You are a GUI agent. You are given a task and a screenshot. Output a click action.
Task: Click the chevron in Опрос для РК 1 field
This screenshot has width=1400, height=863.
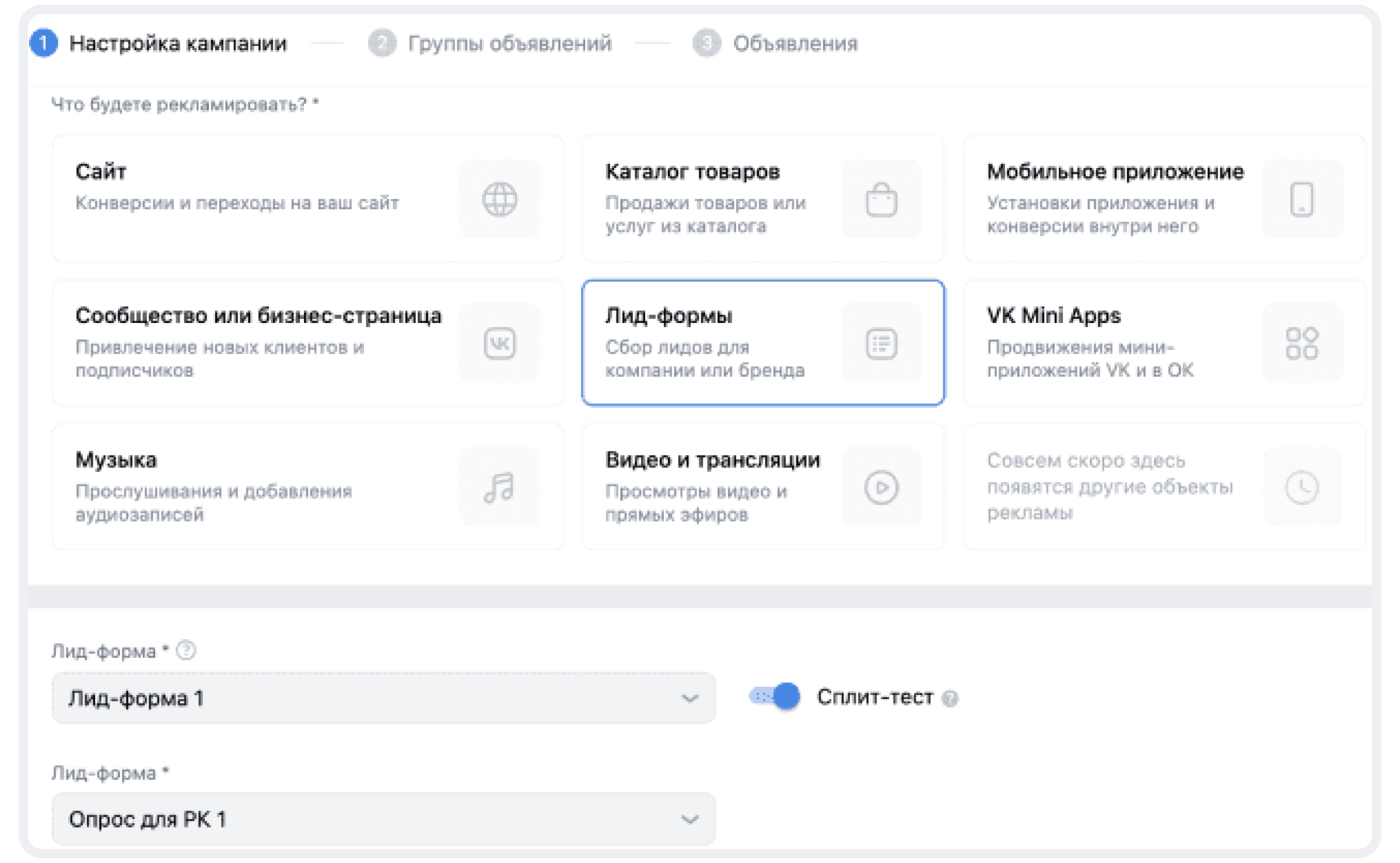(689, 820)
